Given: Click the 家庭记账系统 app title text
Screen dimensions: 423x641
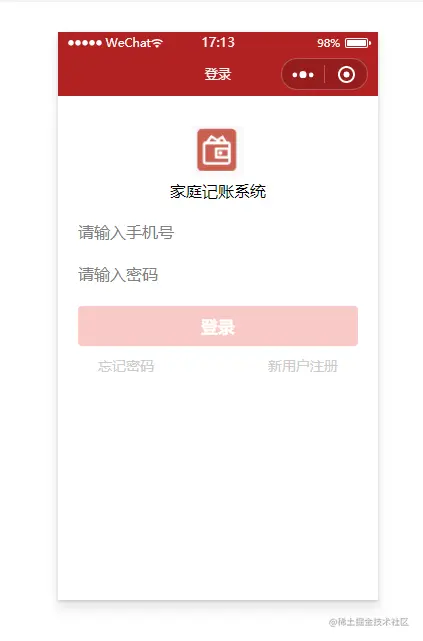Looking at the screenshot, I should click(x=218, y=192).
